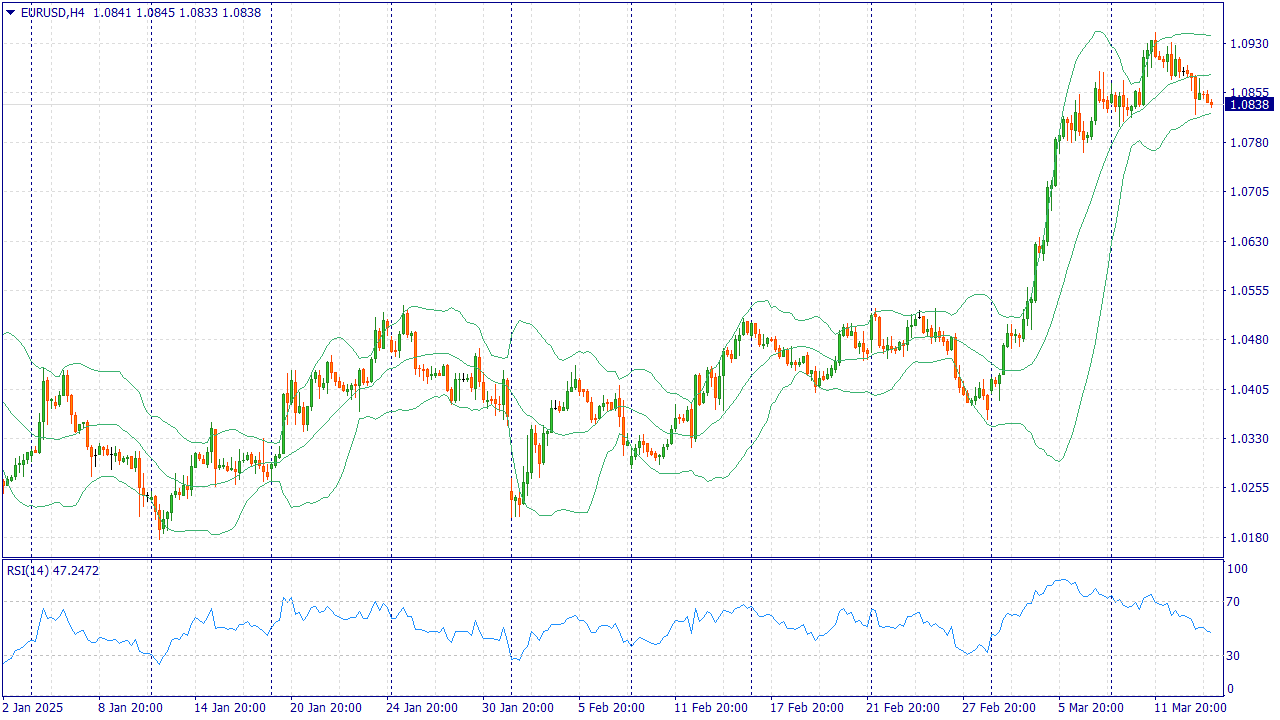This screenshot has width=1280, height=720.
Task: Select the 14 Jan 20:00 time label
Action: (230, 708)
